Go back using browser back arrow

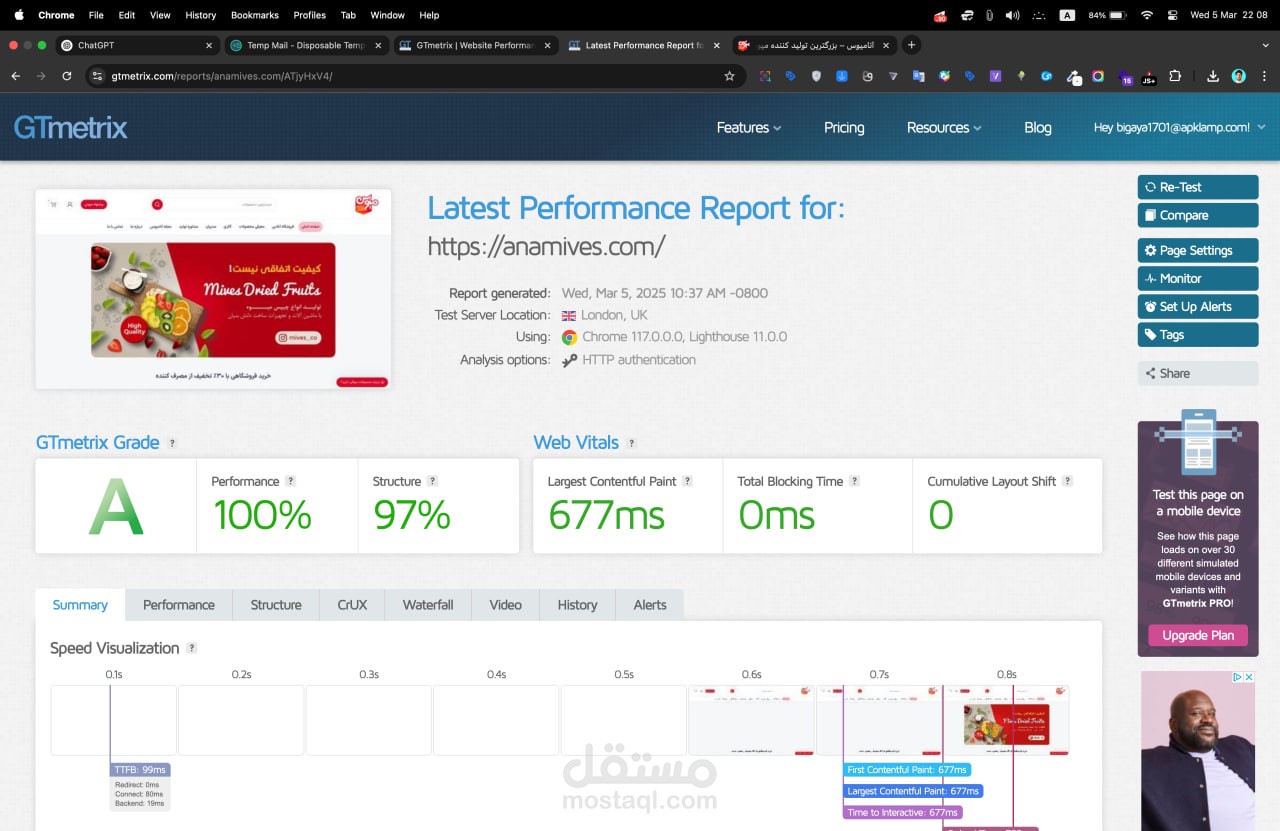15,76
